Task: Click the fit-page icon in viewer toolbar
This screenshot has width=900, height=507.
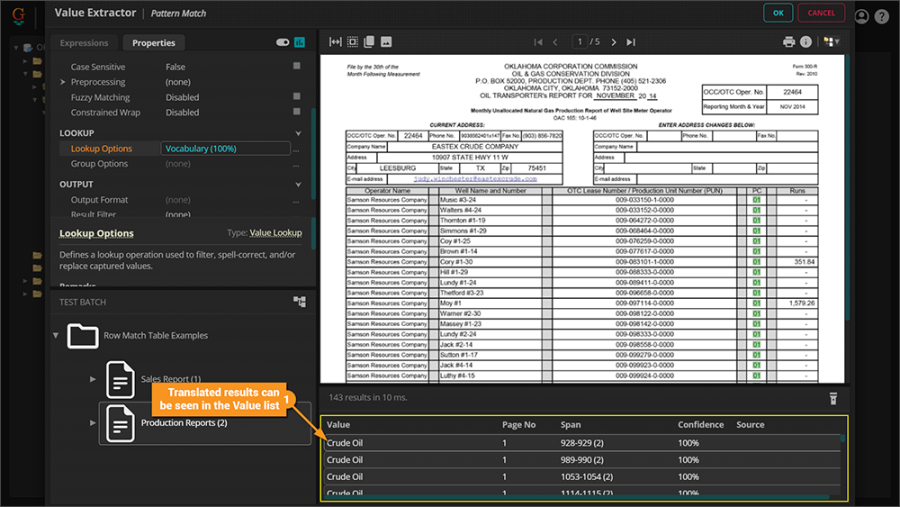Action: (352, 42)
